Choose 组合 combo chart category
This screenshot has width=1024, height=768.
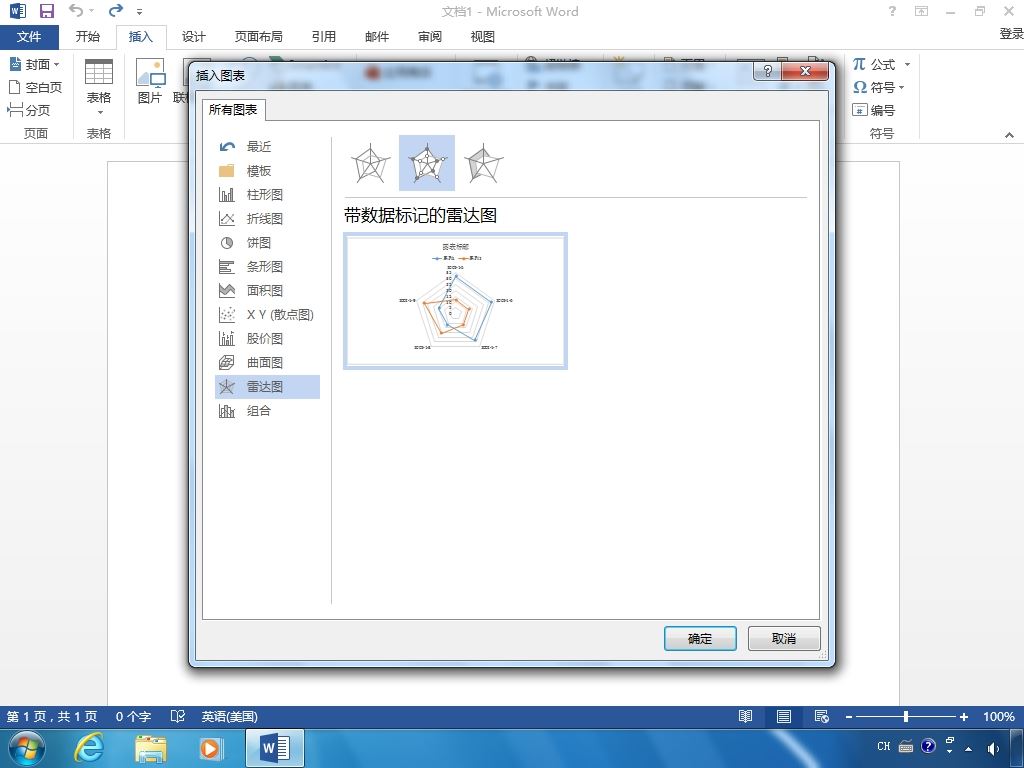pyautogui.click(x=268, y=411)
